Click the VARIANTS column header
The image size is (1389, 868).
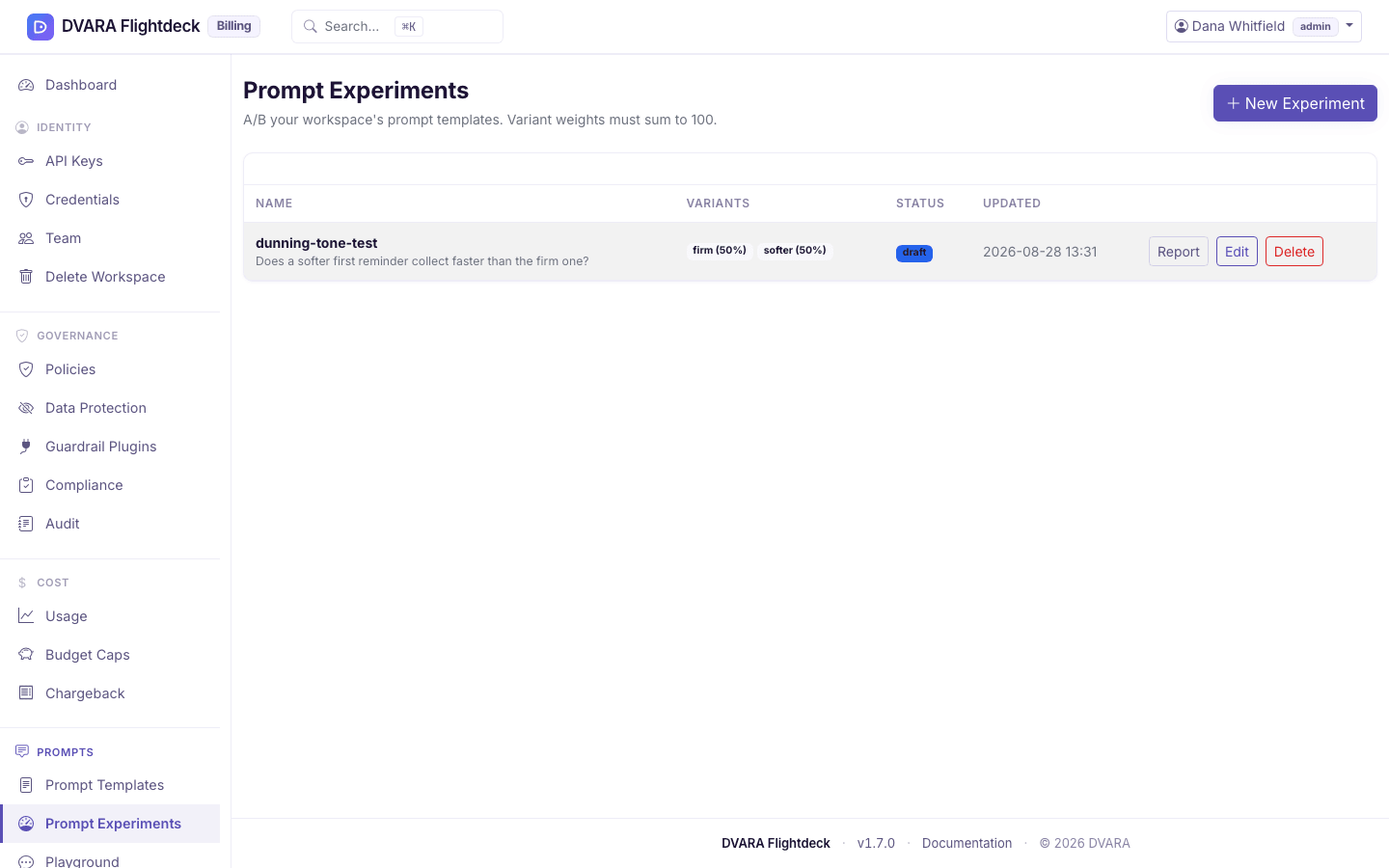(x=718, y=203)
